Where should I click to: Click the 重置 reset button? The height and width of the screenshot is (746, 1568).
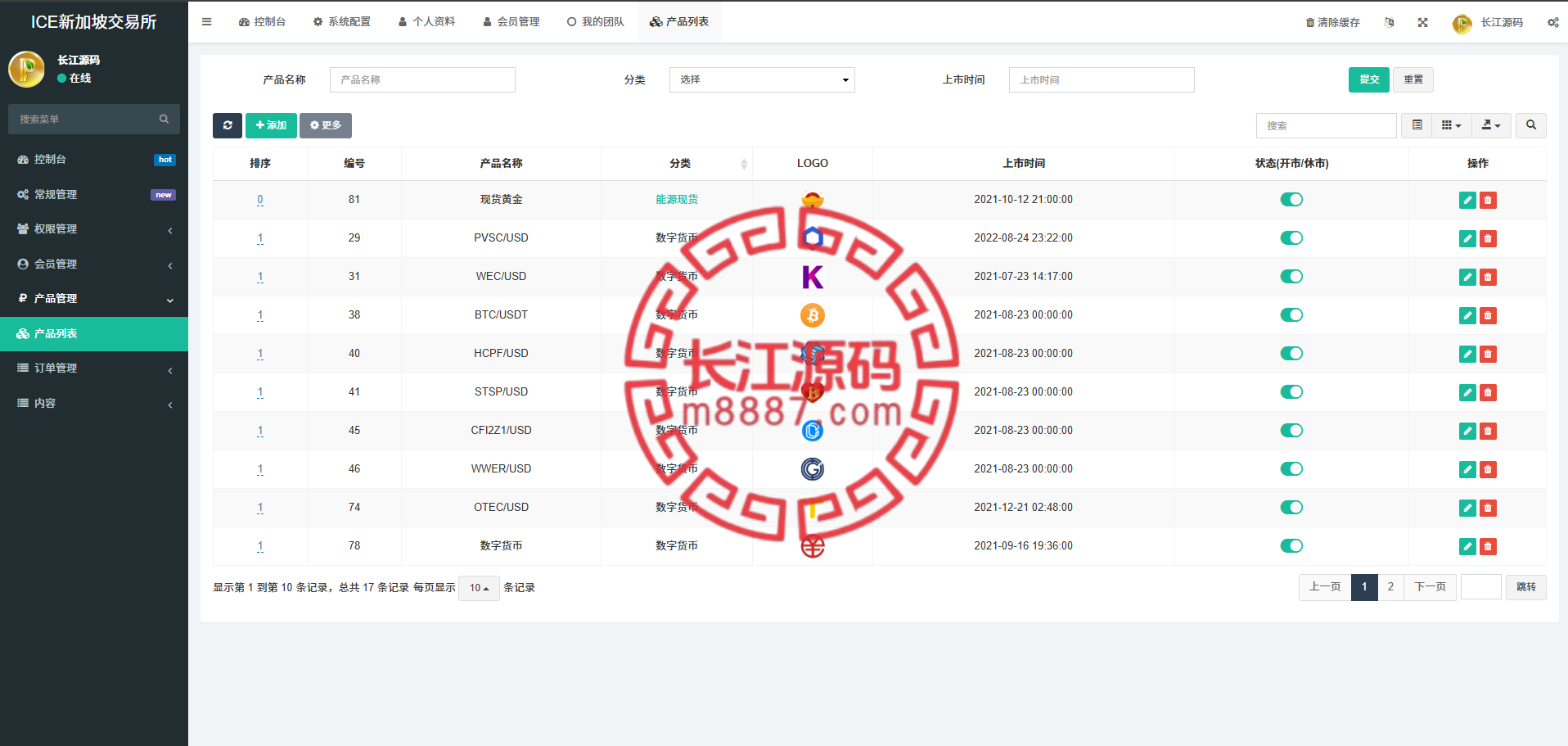(1413, 79)
